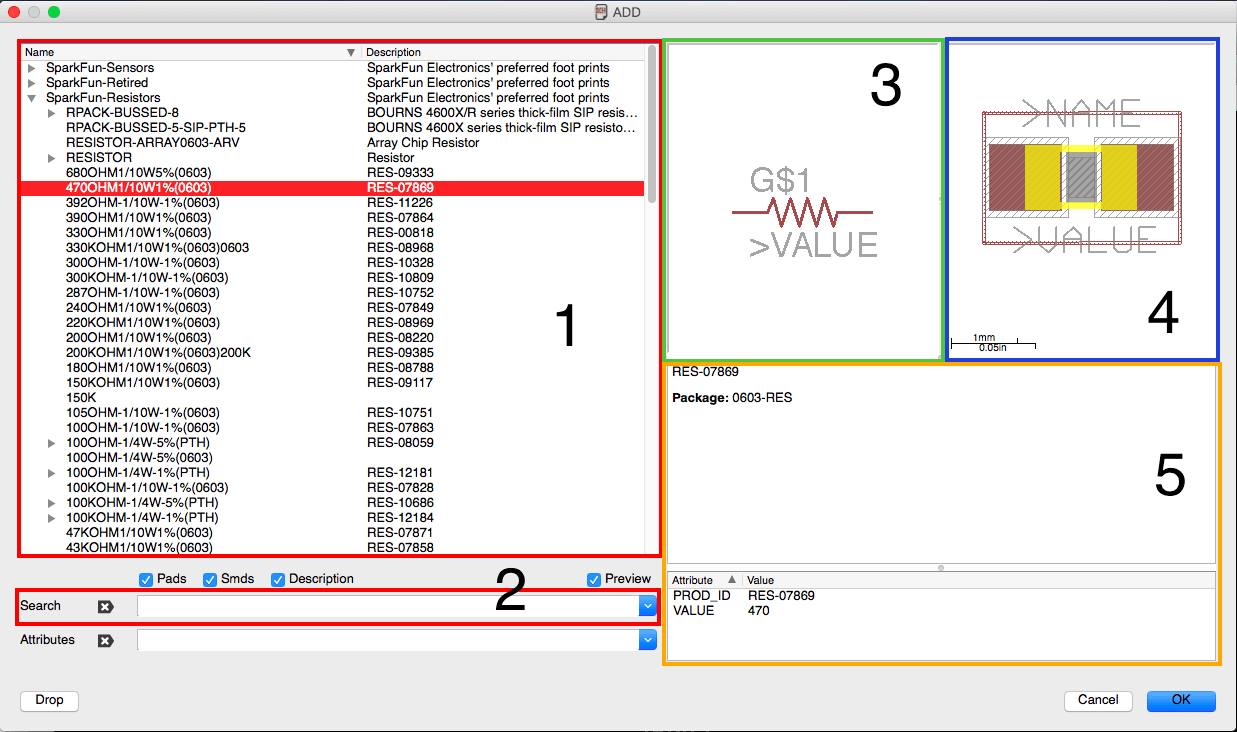
Task: Click OK to add the selected resistor
Action: (x=1180, y=701)
